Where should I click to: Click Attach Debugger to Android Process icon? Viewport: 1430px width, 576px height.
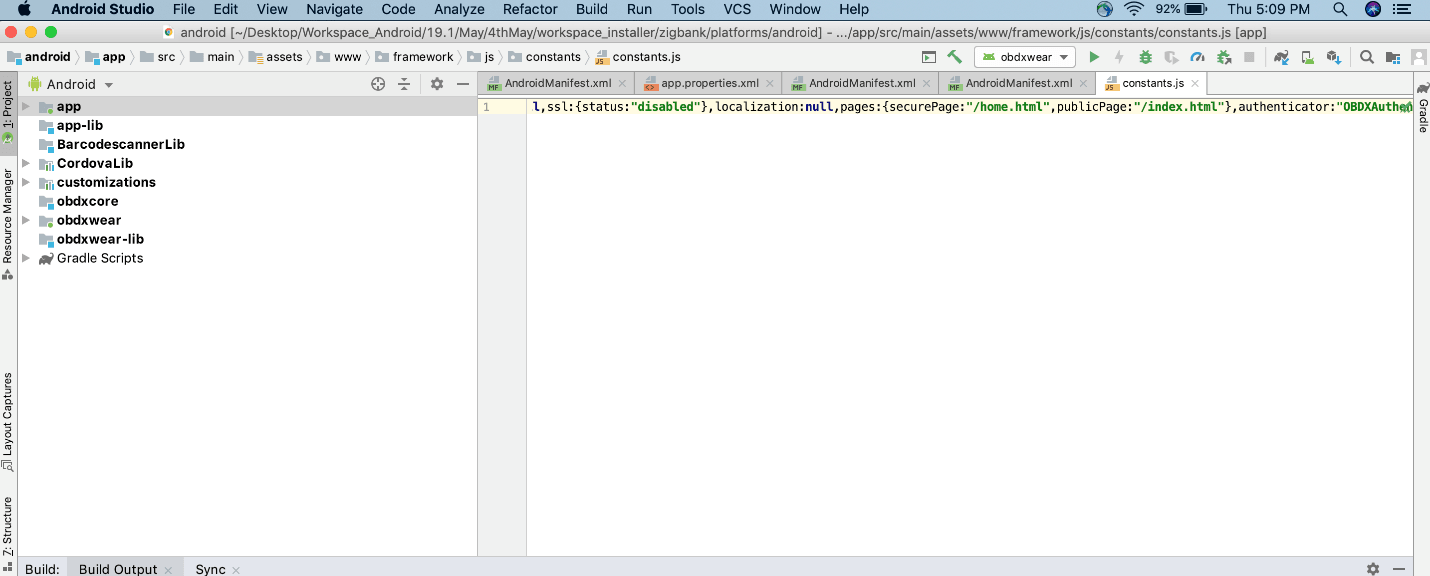click(1223, 57)
